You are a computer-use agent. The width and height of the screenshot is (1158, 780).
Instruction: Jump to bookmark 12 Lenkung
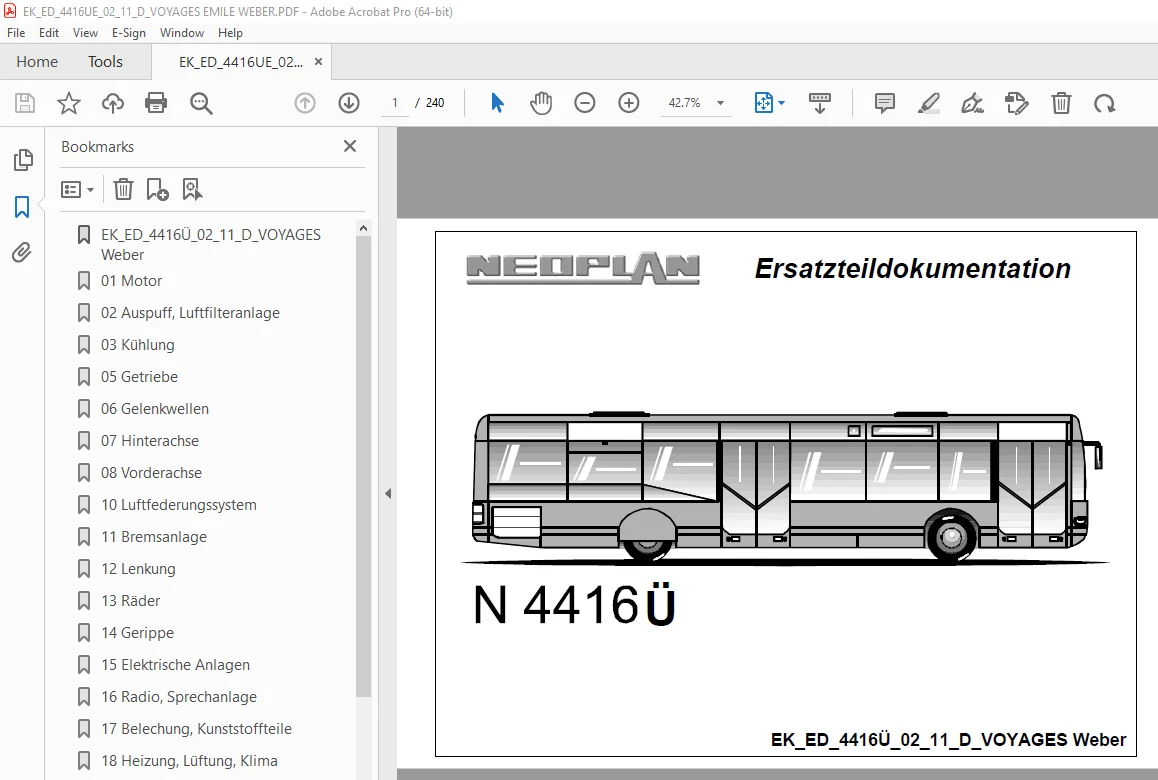point(138,569)
